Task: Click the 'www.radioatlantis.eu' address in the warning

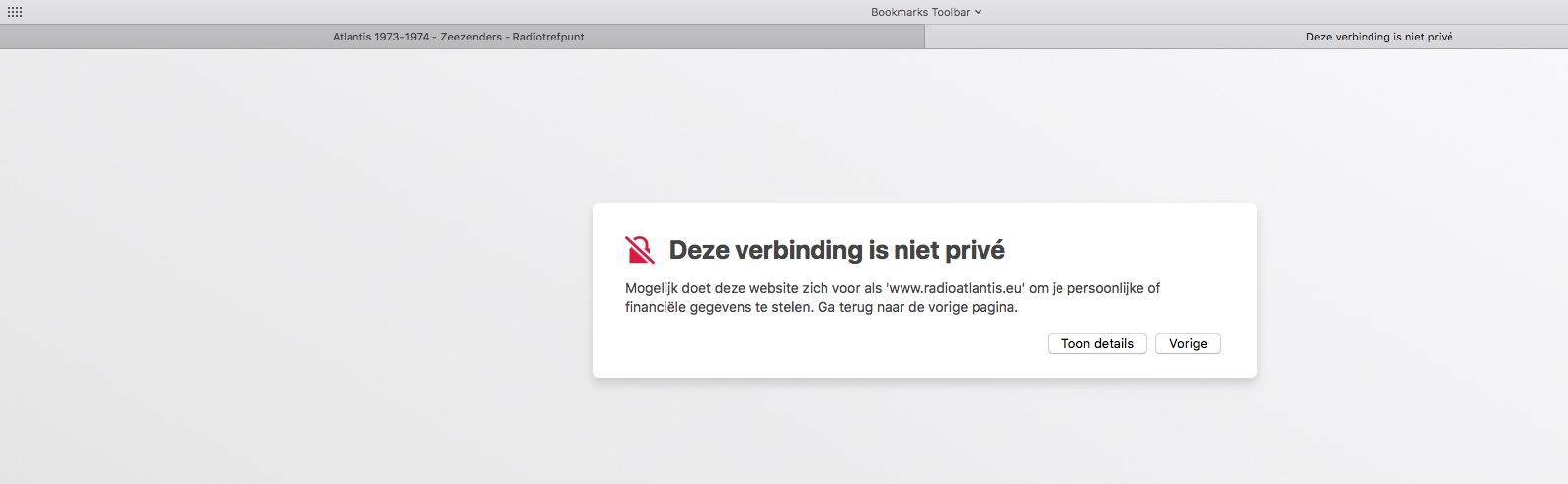Action: coord(955,288)
